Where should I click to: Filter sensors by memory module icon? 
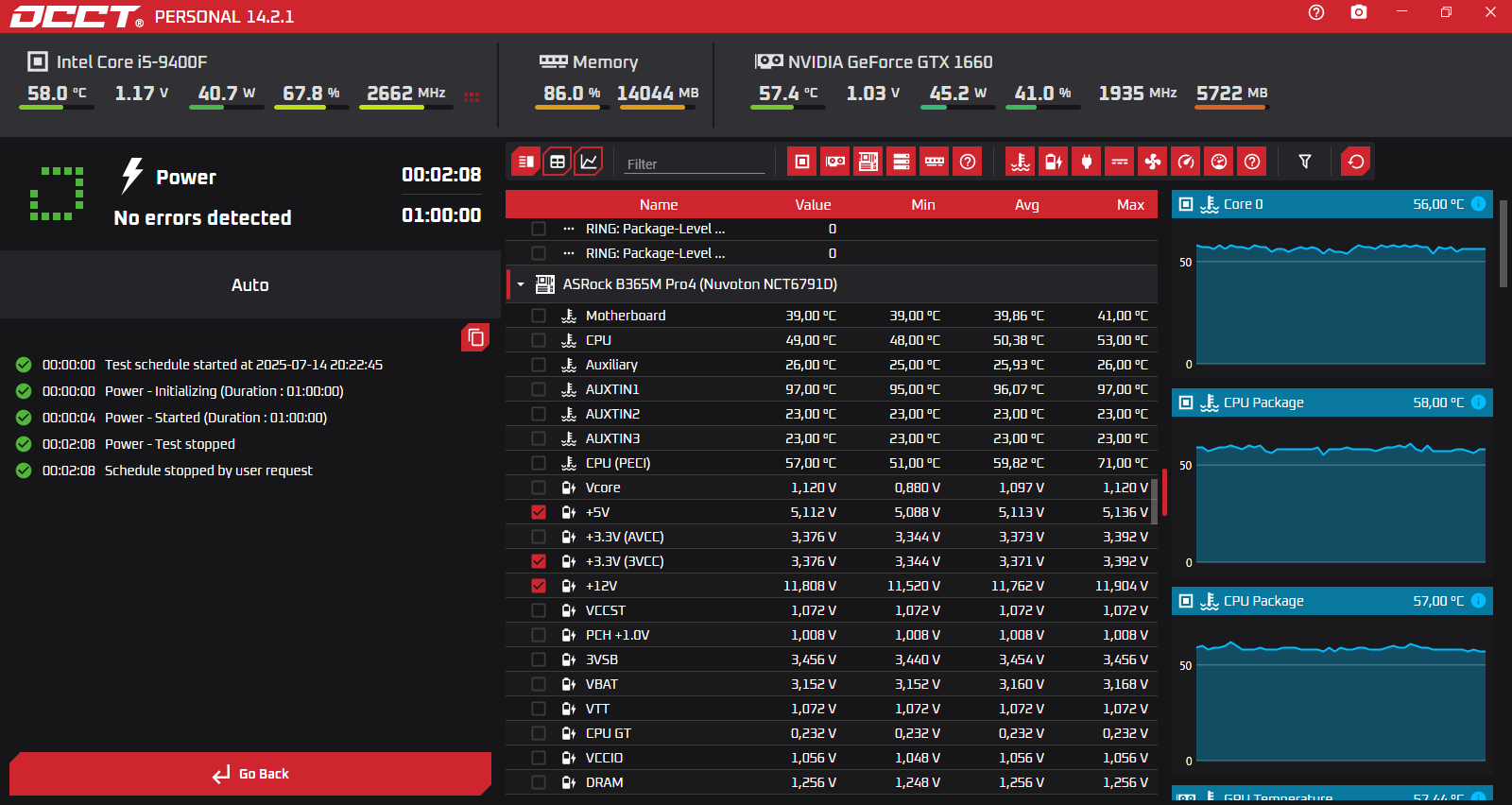click(x=935, y=162)
